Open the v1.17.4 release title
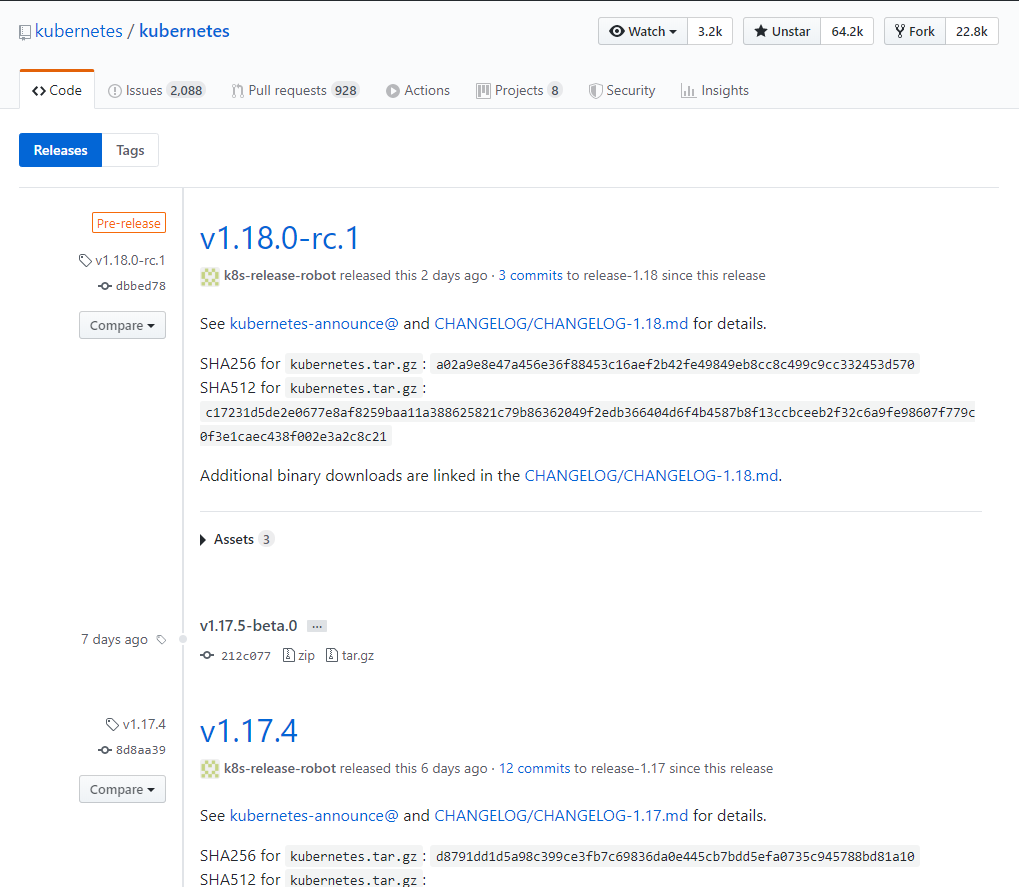This screenshot has width=1019, height=887. 249,731
